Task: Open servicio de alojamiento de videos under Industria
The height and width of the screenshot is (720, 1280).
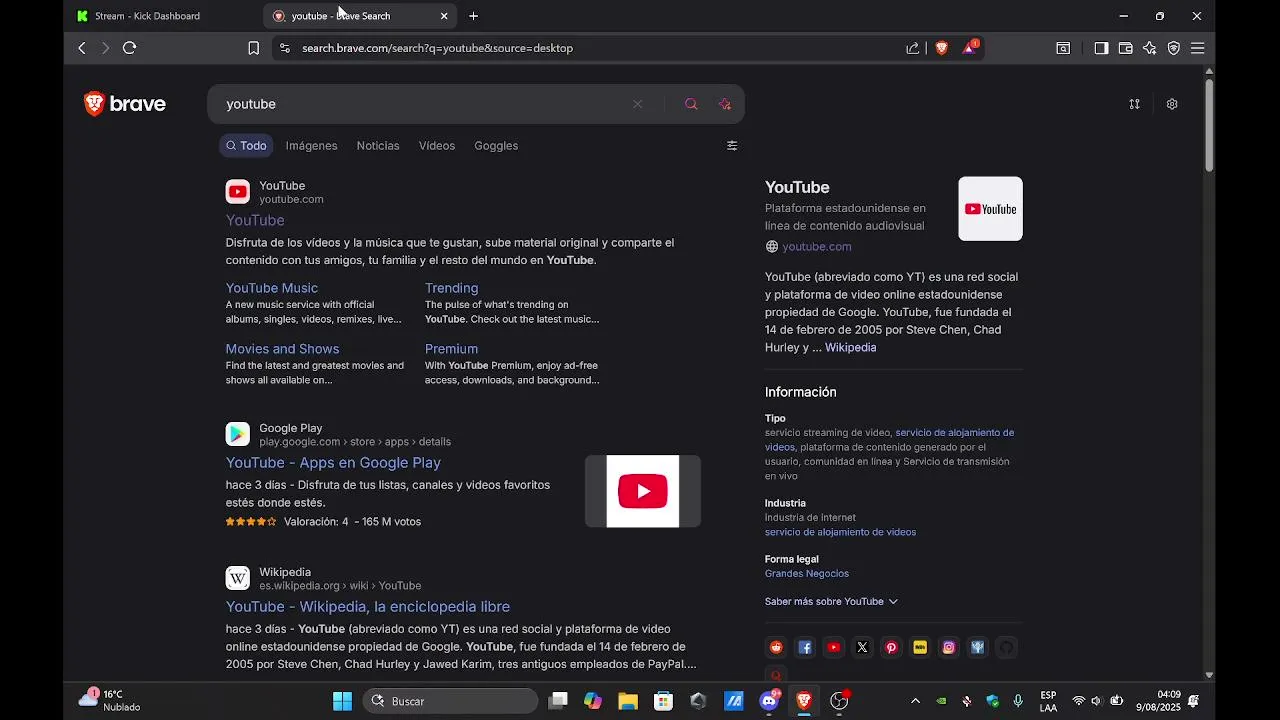Action: click(840, 533)
